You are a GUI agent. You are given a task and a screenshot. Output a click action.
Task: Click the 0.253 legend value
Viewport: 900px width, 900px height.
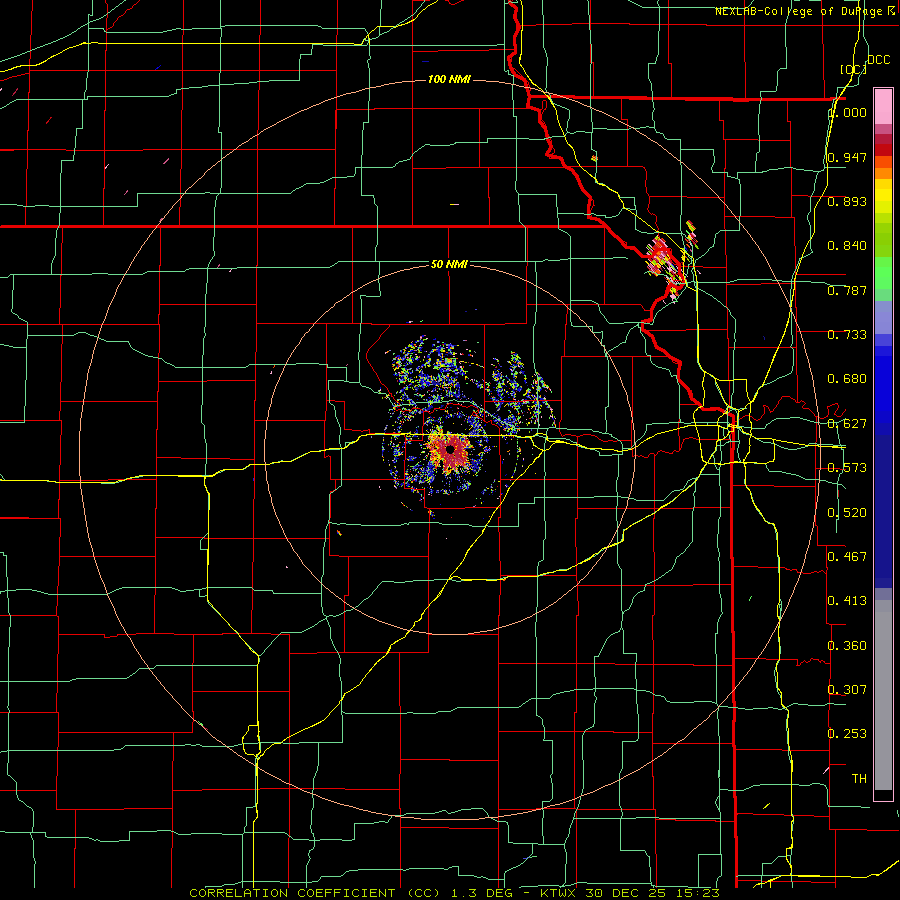[x=847, y=734]
